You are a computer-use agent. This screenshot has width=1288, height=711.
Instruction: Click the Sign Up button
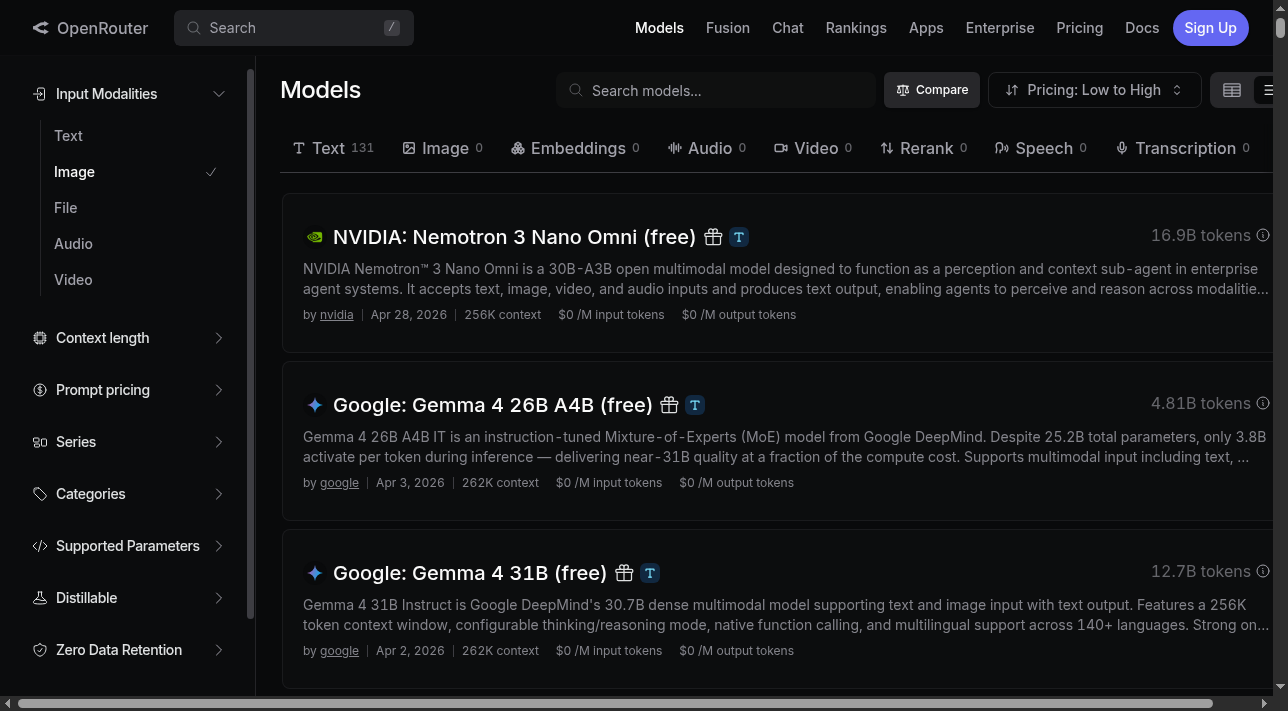click(1210, 28)
